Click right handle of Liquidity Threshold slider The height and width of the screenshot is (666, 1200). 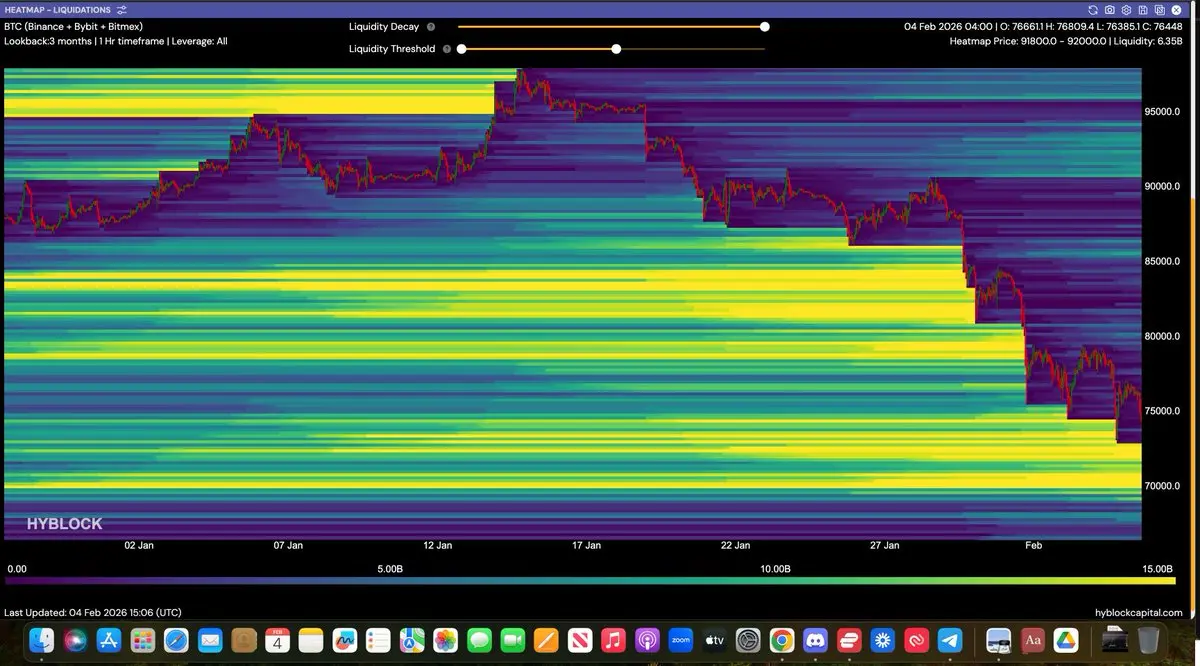pyautogui.click(x=616, y=48)
